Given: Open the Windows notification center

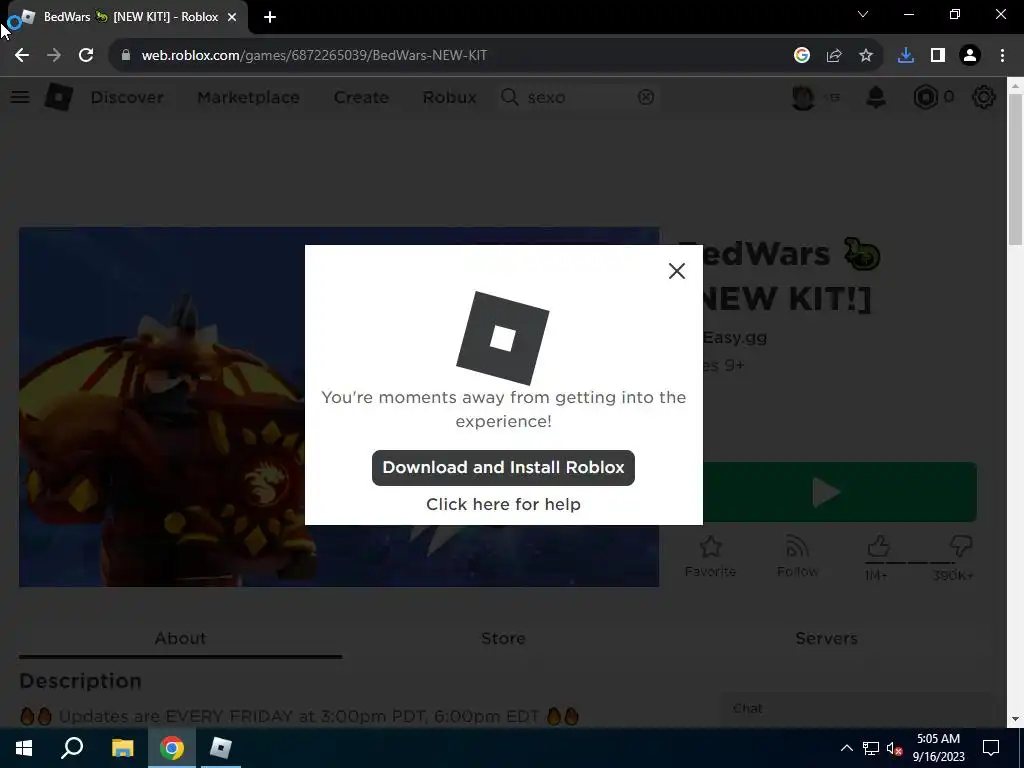Looking at the screenshot, I should [991, 748].
